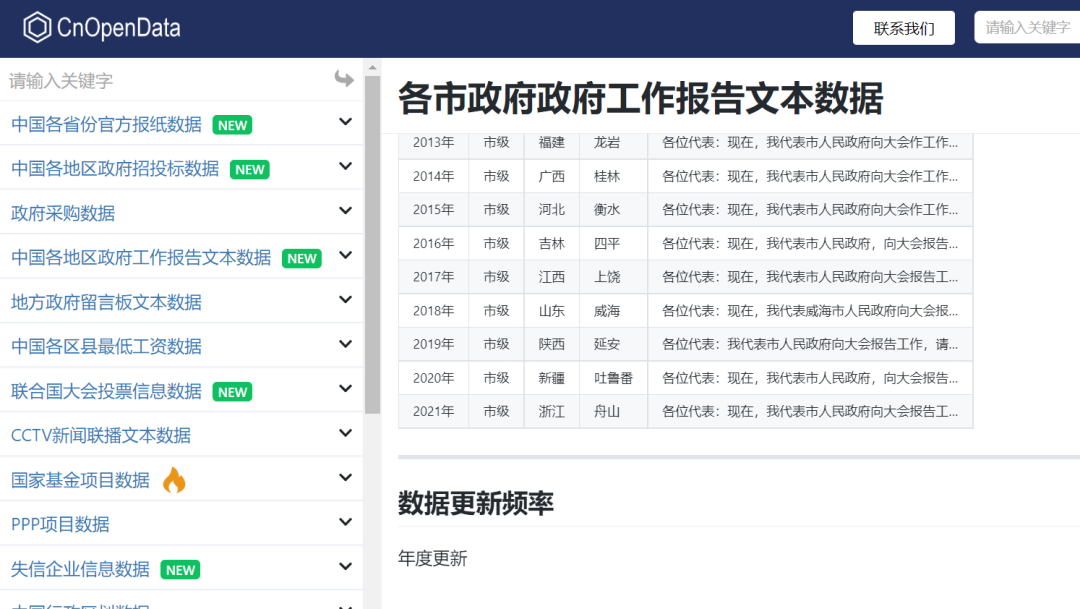Viewport: 1080px width, 609px height.
Task: Expand 联合国大会投票信息数据 chevron
Action: 346,389
